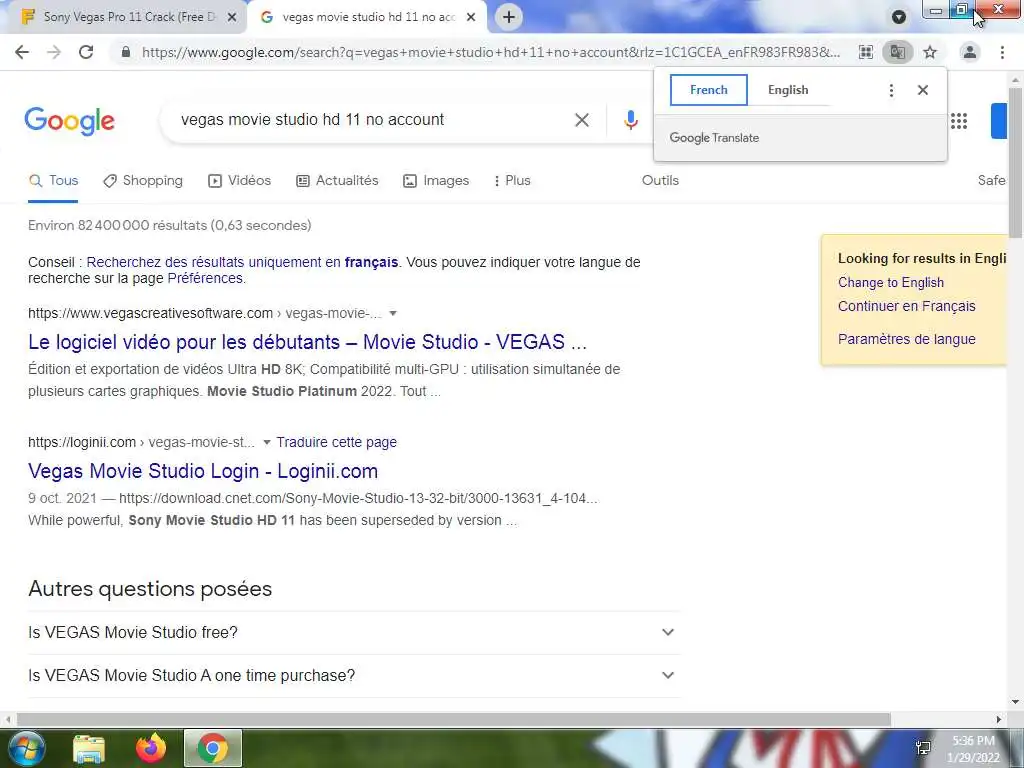Open the Préférences link

(205, 279)
